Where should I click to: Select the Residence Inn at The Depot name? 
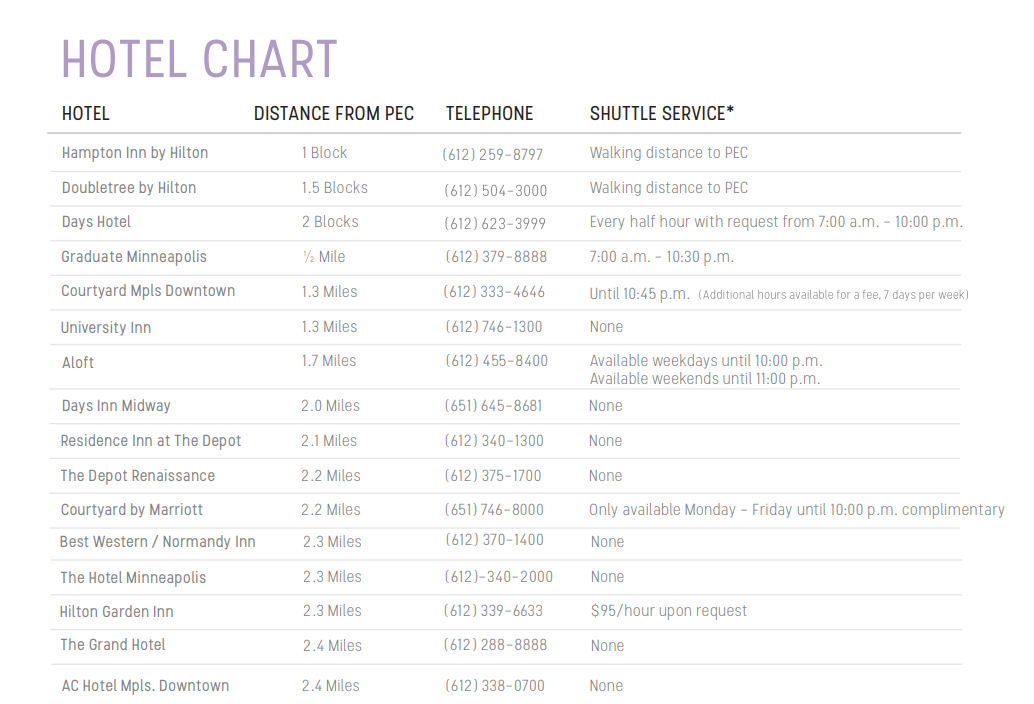coord(151,441)
